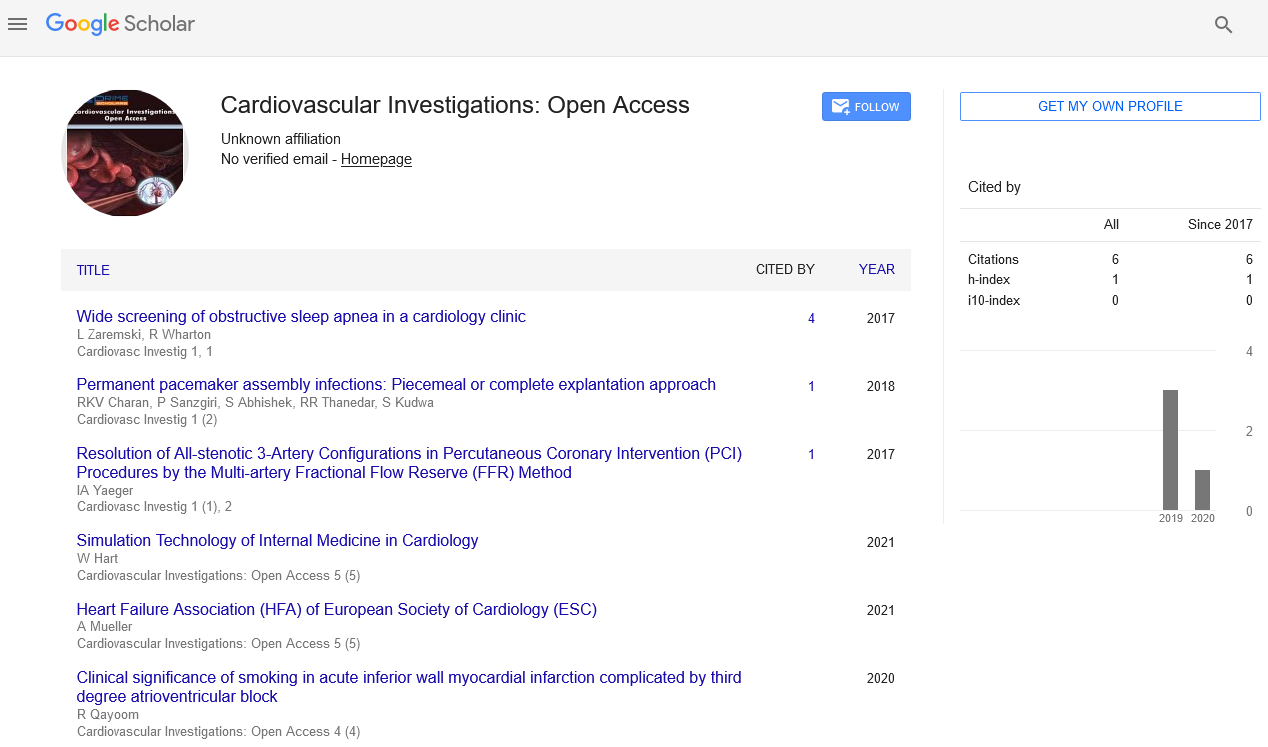Image resolution: width=1268 pixels, height=747 pixels.
Task: Open Simulation Technology of Internal Medicine article
Action: pyautogui.click(x=277, y=541)
